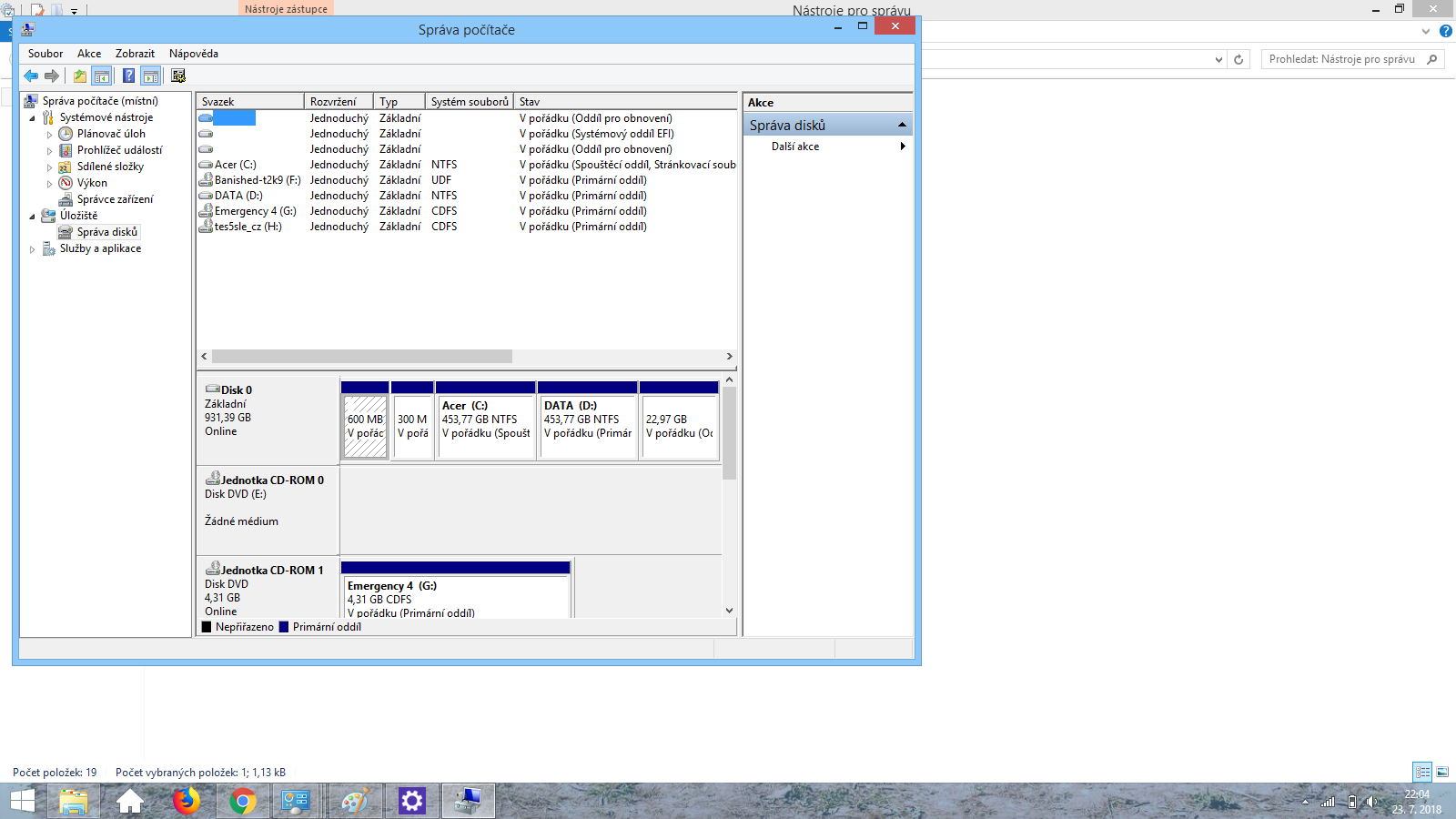Image resolution: width=1456 pixels, height=819 pixels.
Task: Expand the Prohlížeč událostí node
Action: [50, 151]
